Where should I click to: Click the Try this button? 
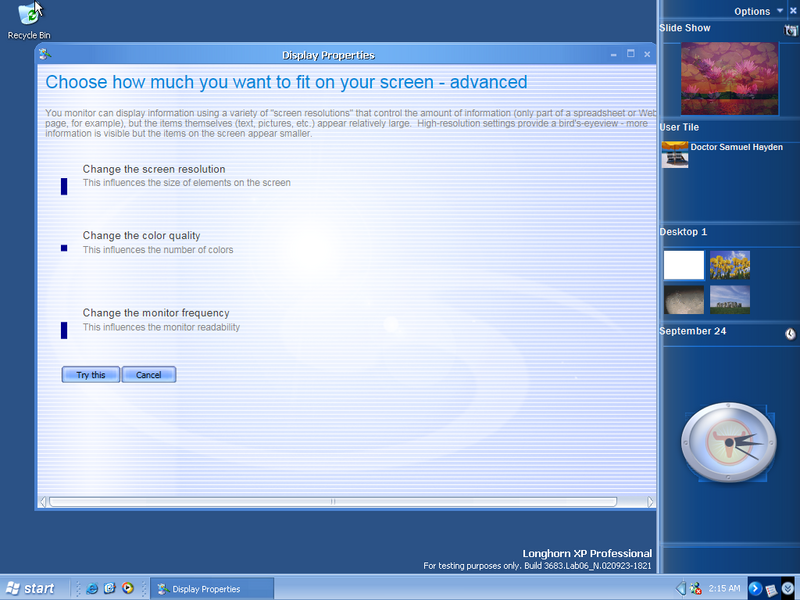[x=91, y=374]
